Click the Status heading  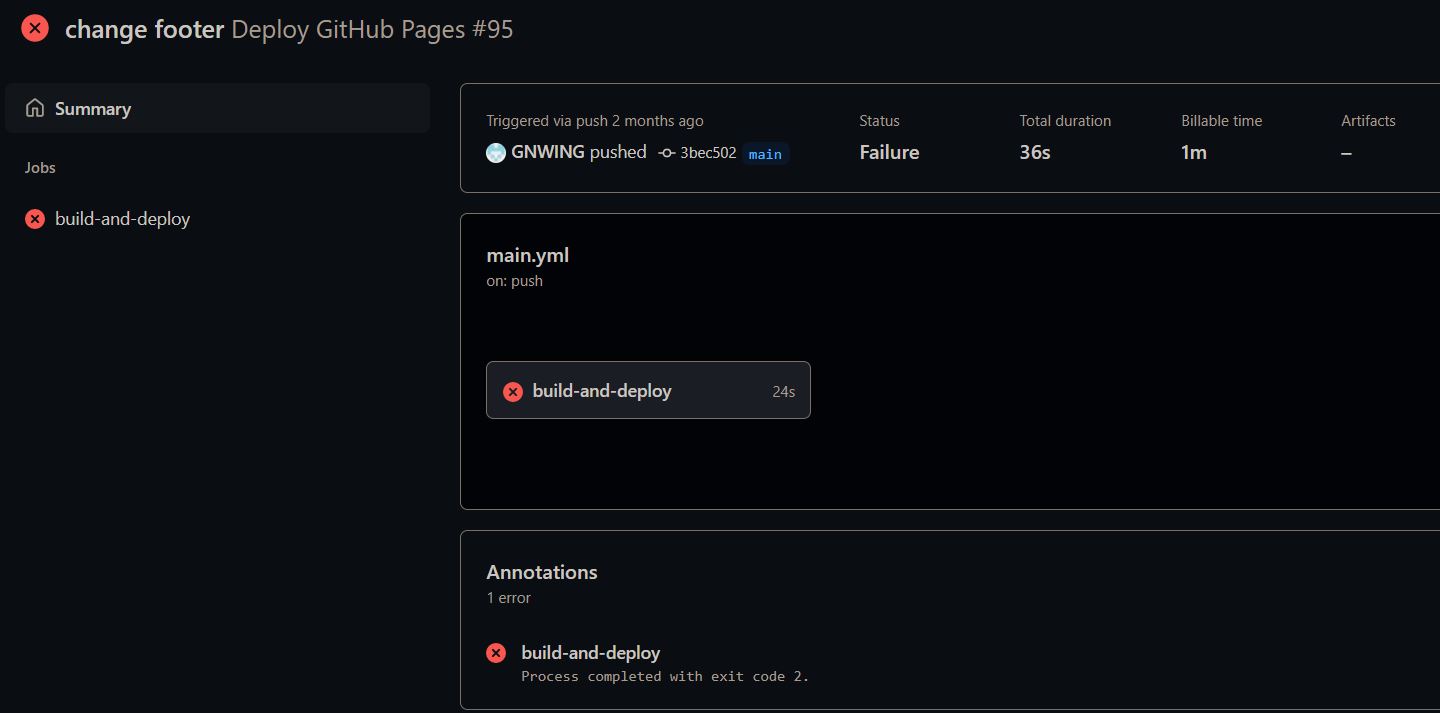pyautogui.click(x=879, y=120)
